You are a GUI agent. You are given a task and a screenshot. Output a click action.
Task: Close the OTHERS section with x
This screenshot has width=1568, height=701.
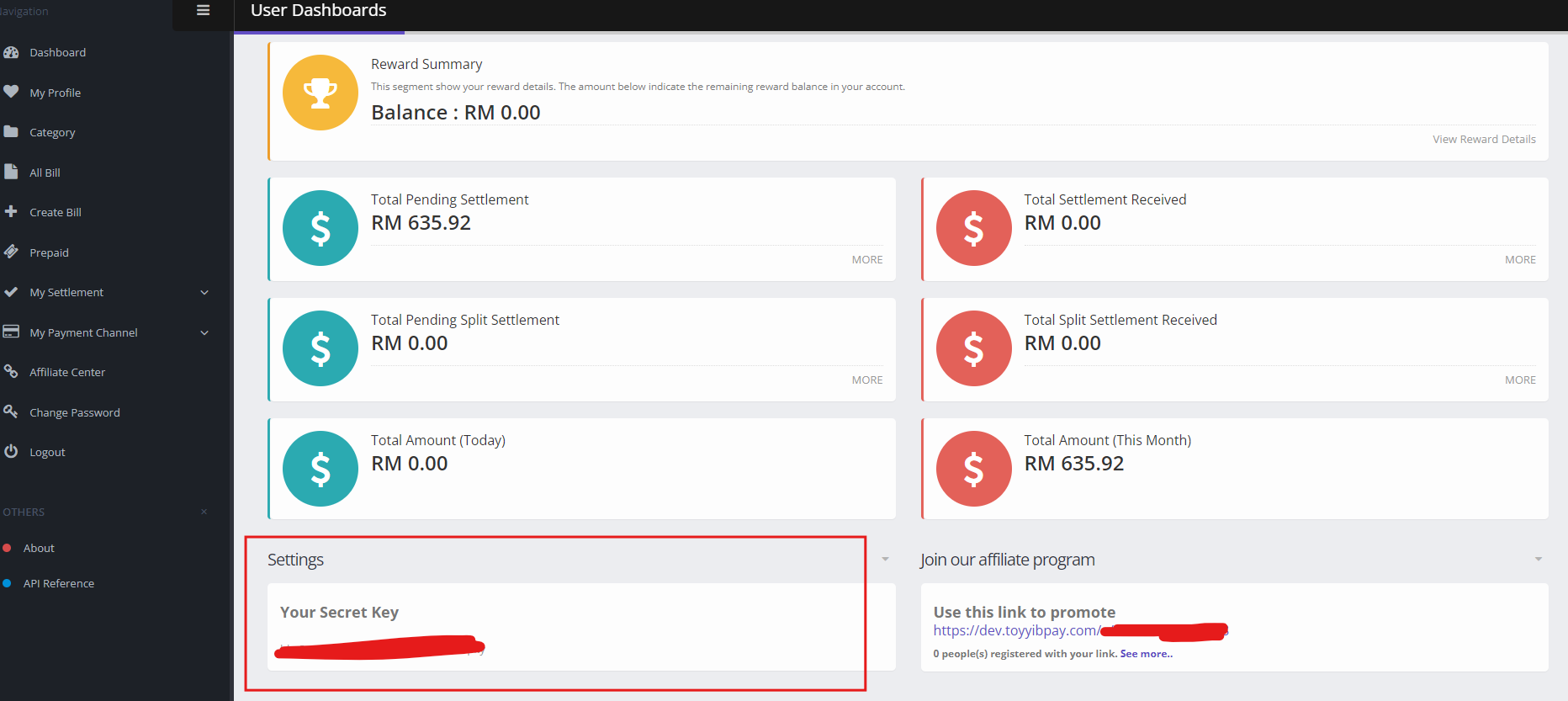[204, 512]
